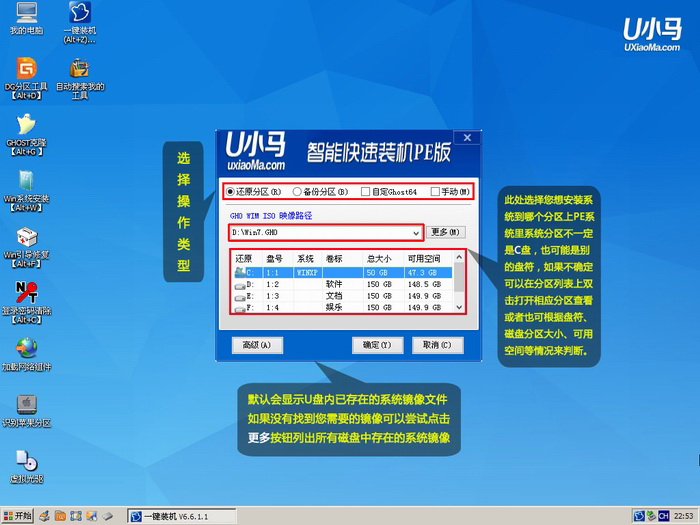The width and height of the screenshot is (700, 525).
Task: Close the 智能快速装机PE版 dialog
Action: (467, 138)
